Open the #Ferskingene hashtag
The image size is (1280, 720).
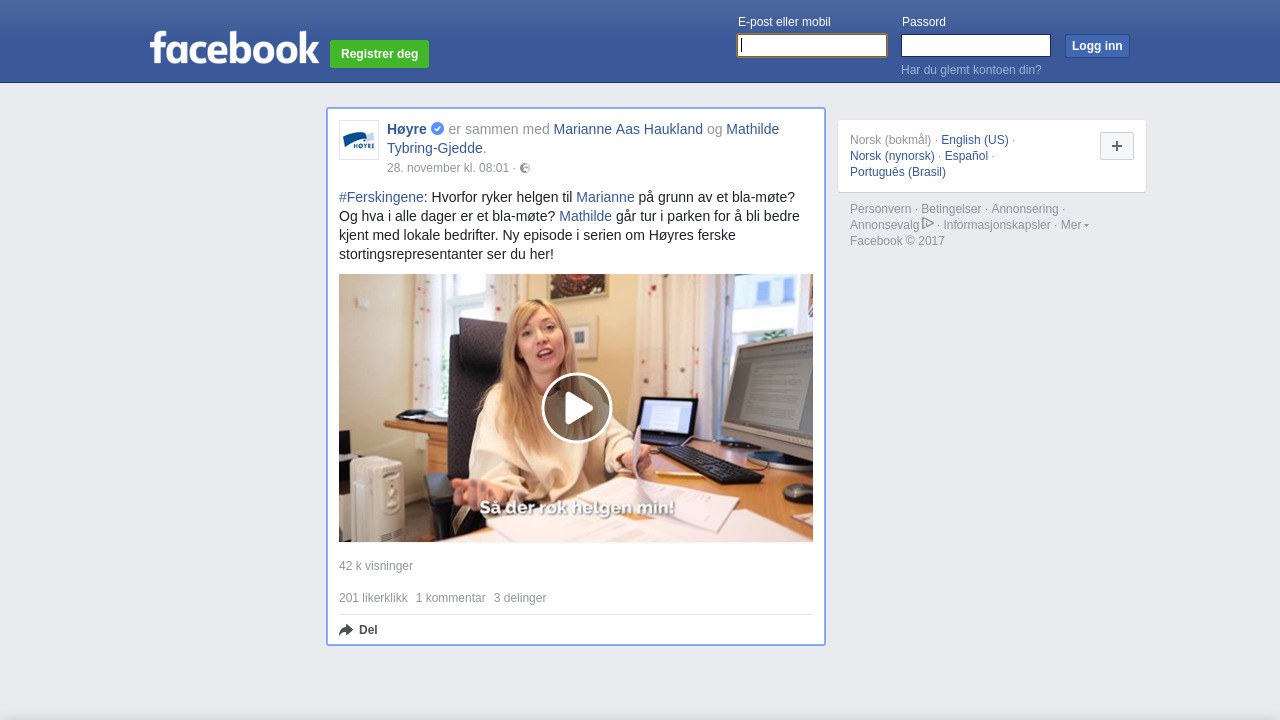pyautogui.click(x=381, y=197)
